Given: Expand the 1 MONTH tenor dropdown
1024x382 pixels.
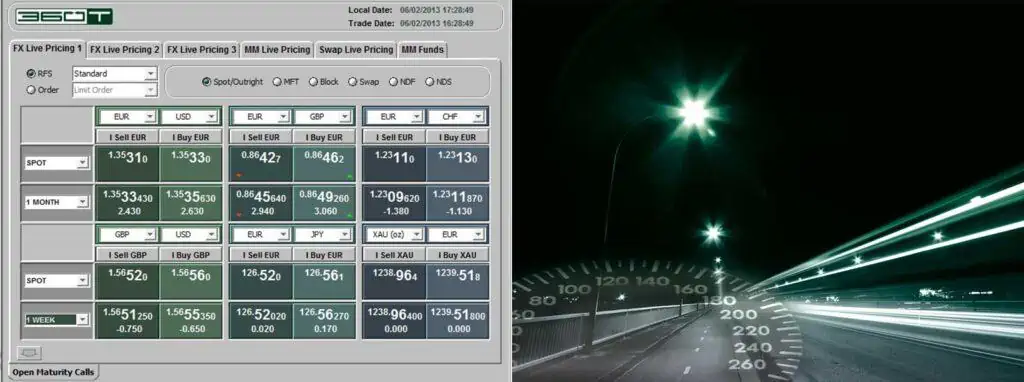Looking at the screenshot, I should click(x=56, y=202).
